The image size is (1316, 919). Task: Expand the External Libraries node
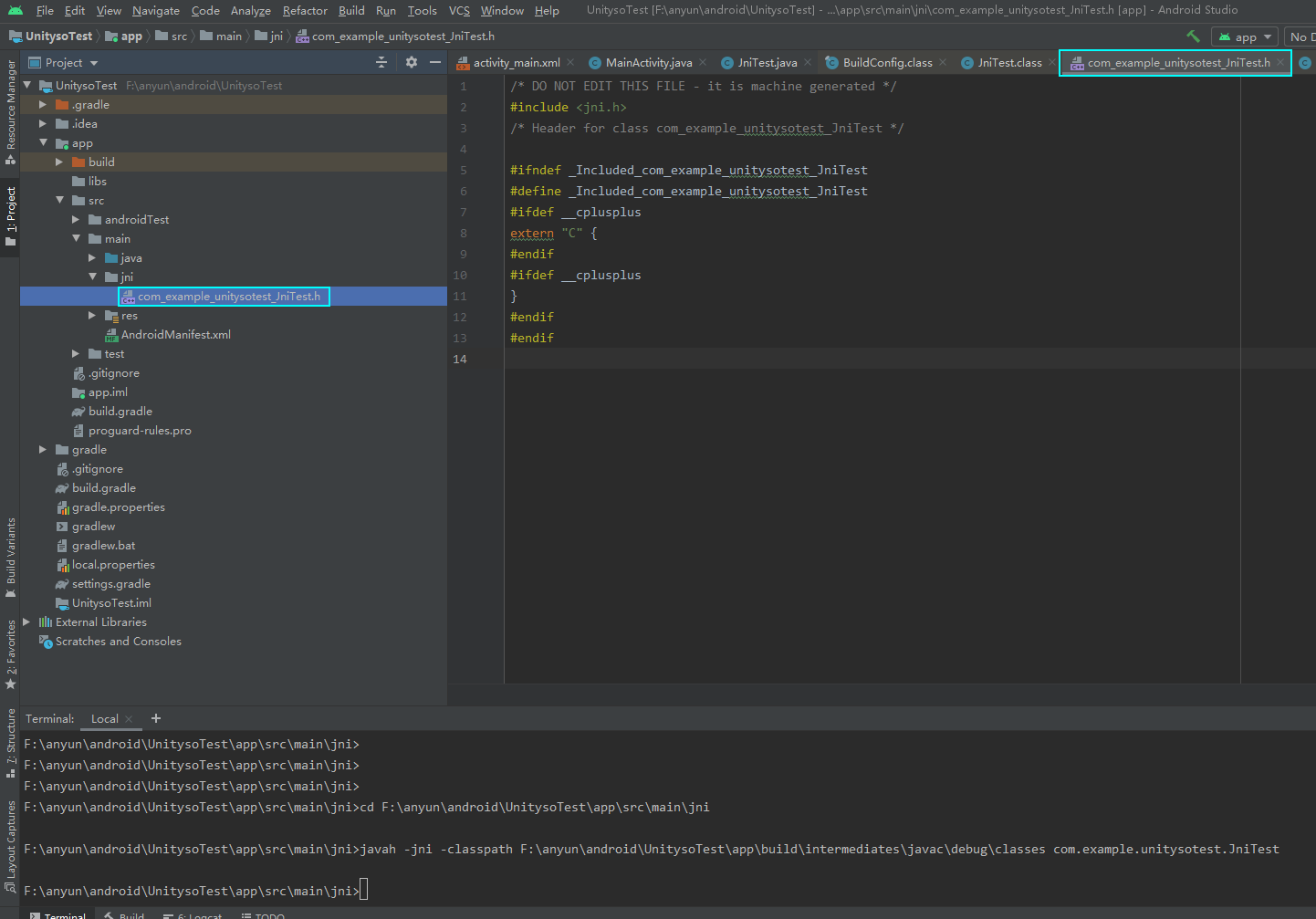tap(26, 621)
